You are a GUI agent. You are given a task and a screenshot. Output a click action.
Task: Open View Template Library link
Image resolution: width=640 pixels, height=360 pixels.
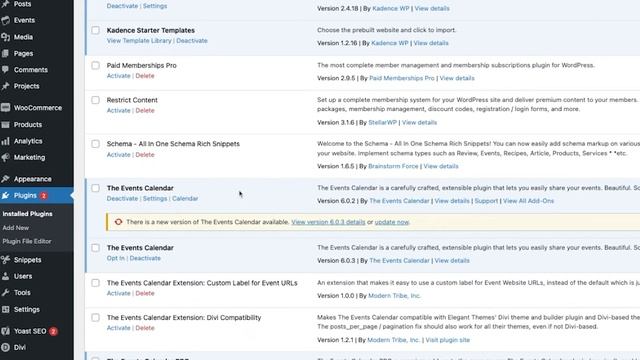tap(139, 41)
